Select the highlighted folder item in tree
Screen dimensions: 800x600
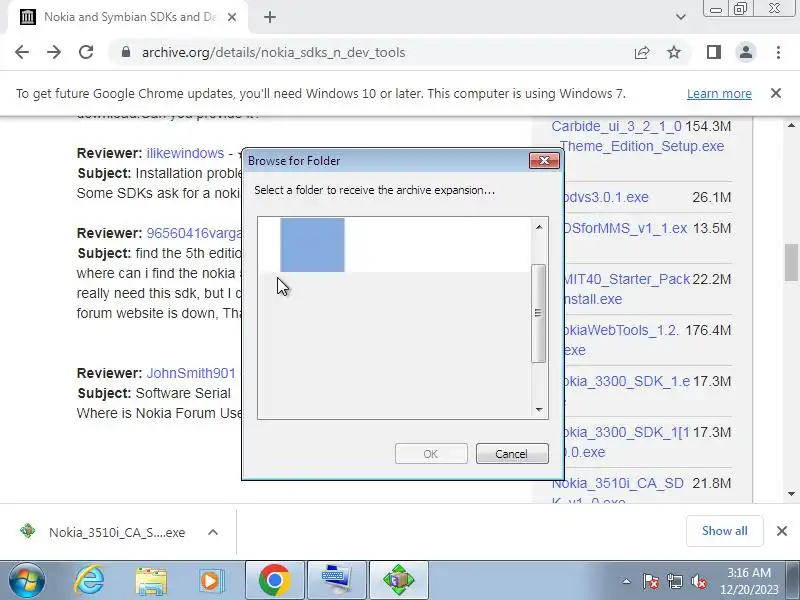[x=312, y=245]
